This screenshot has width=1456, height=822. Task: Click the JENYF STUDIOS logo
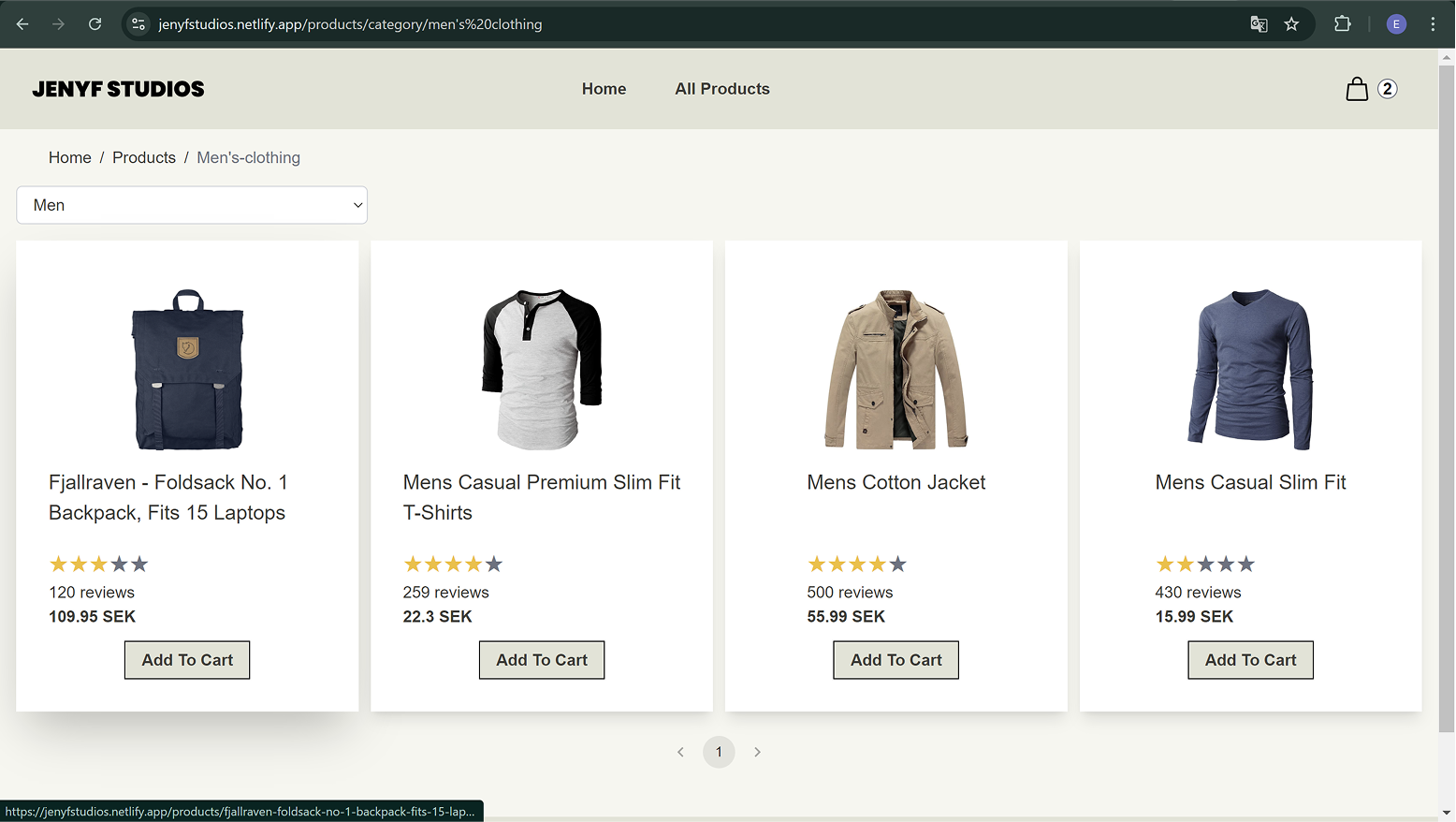118,88
